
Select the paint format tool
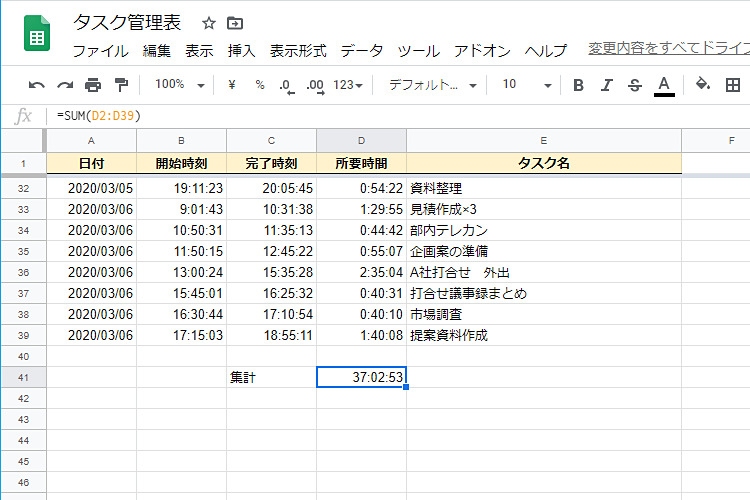(x=121, y=85)
